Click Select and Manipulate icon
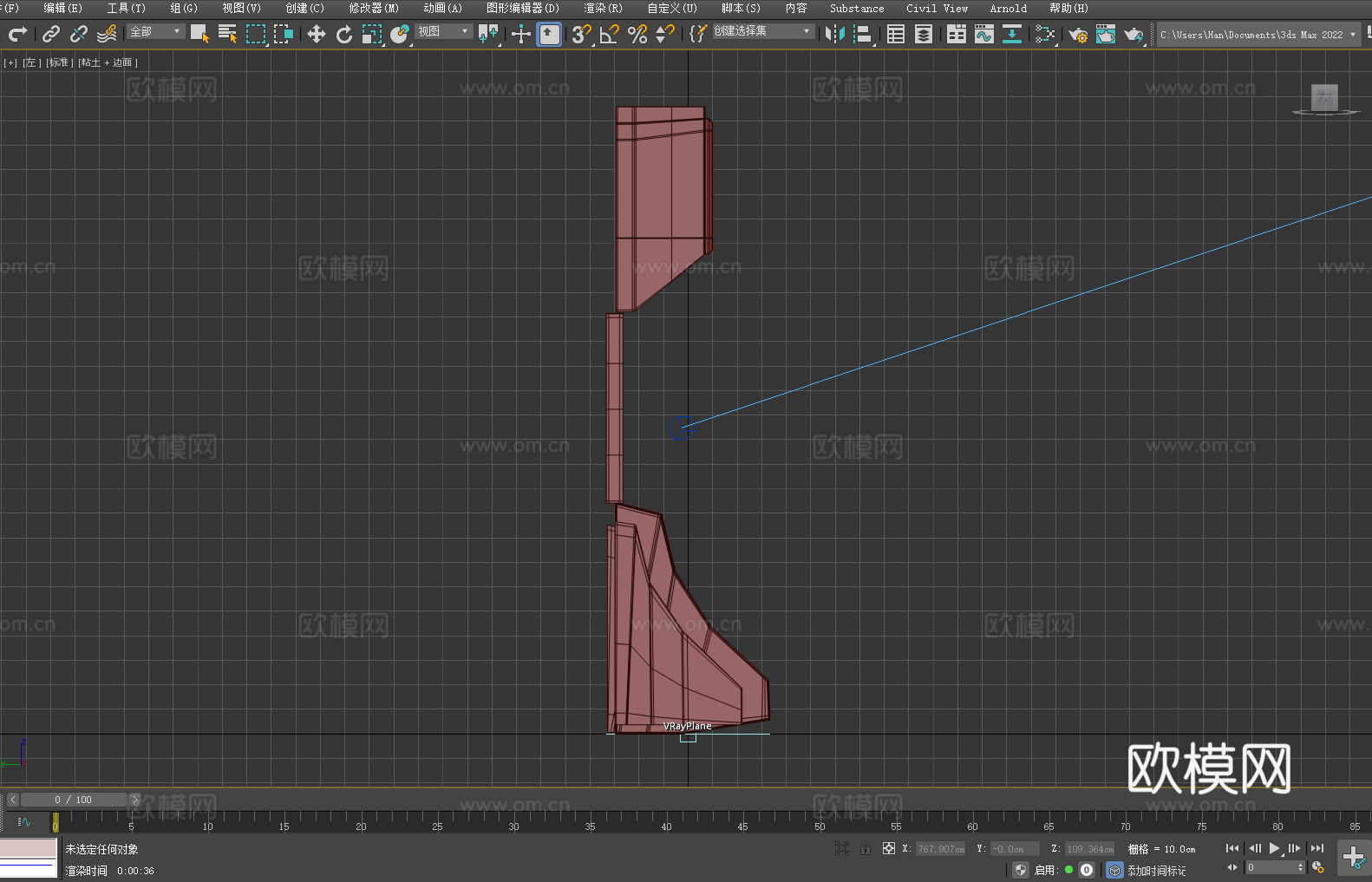Screen dimensions: 1372x882 click(520, 34)
